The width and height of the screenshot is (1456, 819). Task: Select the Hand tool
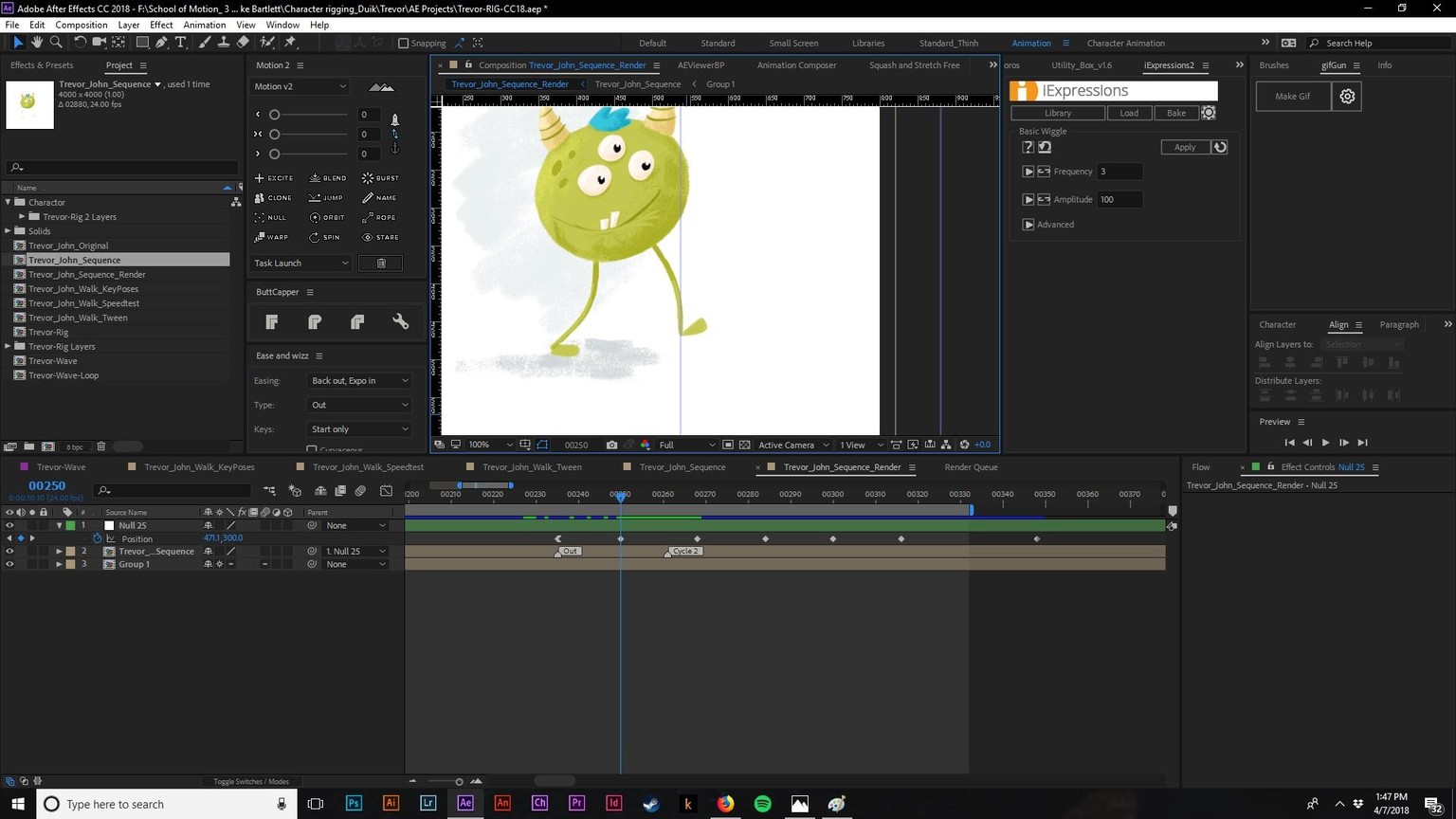[37, 43]
